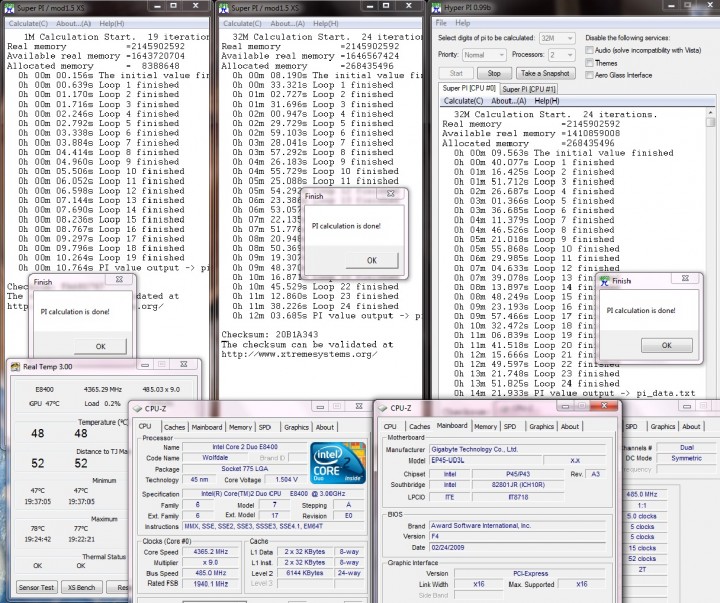720x603 pixels.
Task: Click the Award Software International BIOS brand
Action: click(517, 525)
